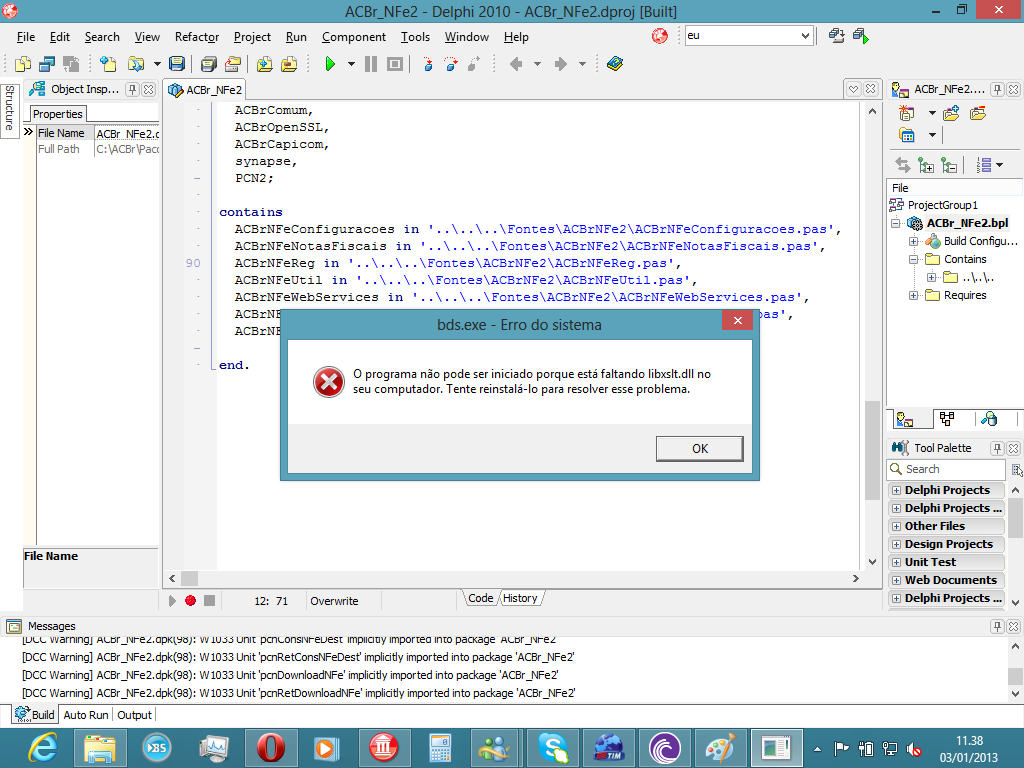Click the Save Desktop icon
Image resolution: width=1024 pixels, height=768 pixels.
[837, 36]
